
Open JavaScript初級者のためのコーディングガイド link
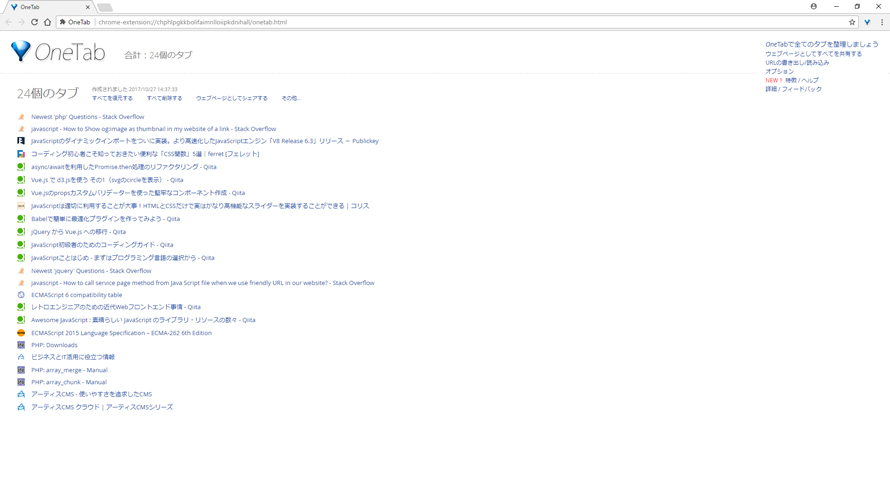(x=102, y=245)
